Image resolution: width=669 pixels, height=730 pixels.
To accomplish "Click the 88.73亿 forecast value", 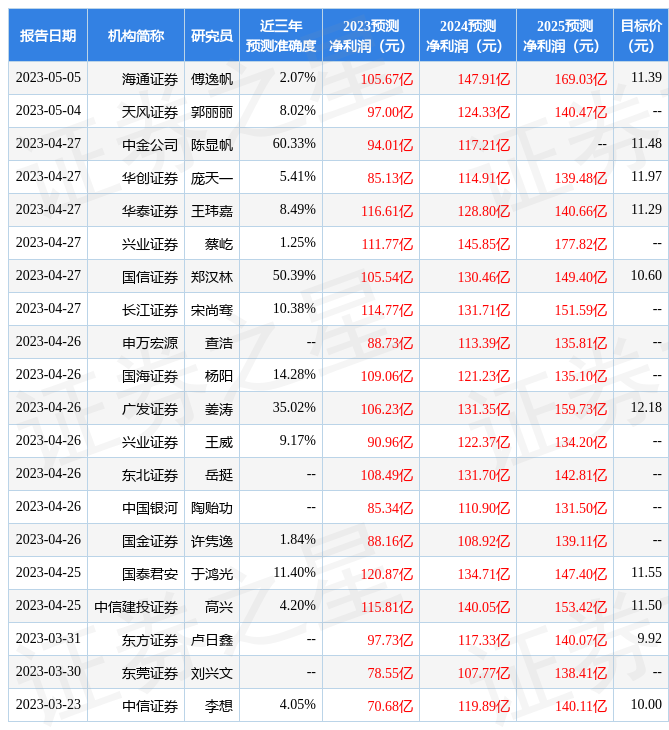I will [390, 344].
